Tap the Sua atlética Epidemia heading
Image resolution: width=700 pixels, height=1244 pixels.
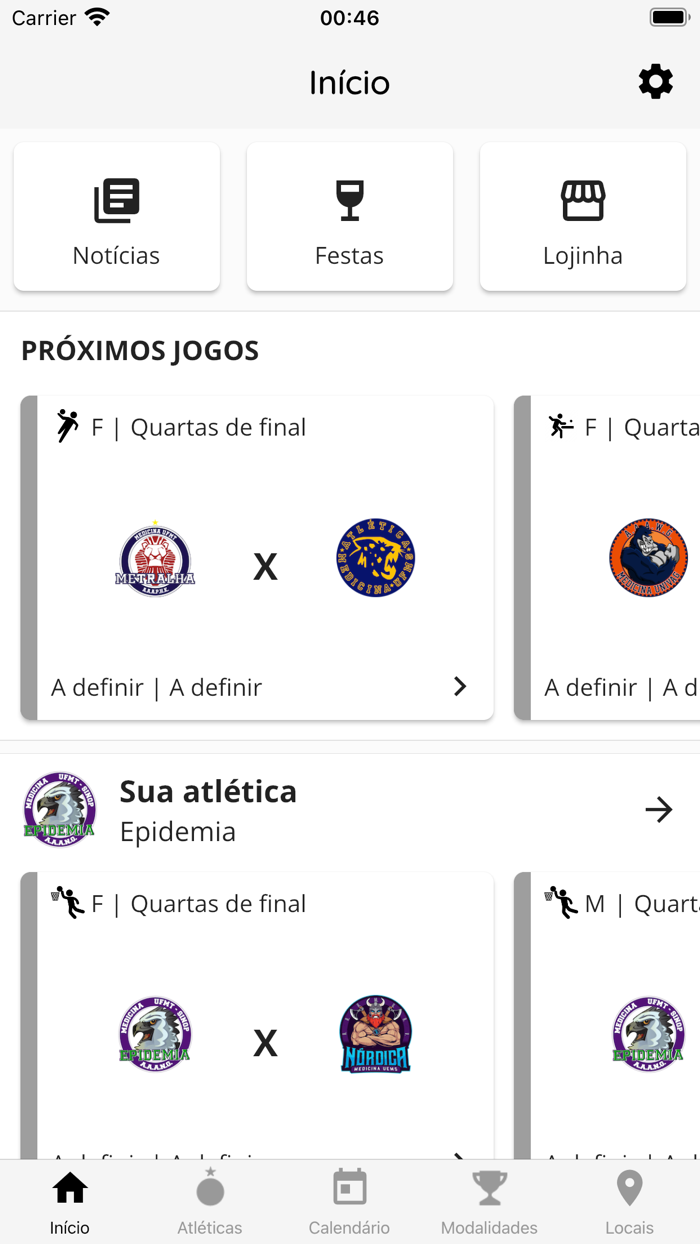[208, 809]
